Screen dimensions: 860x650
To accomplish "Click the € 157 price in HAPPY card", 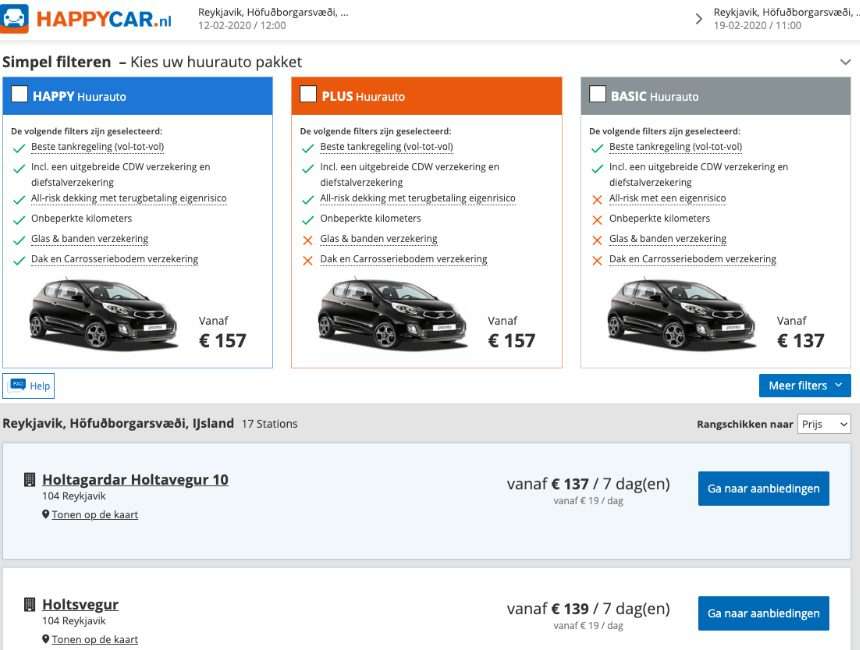I will coord(223,341).
